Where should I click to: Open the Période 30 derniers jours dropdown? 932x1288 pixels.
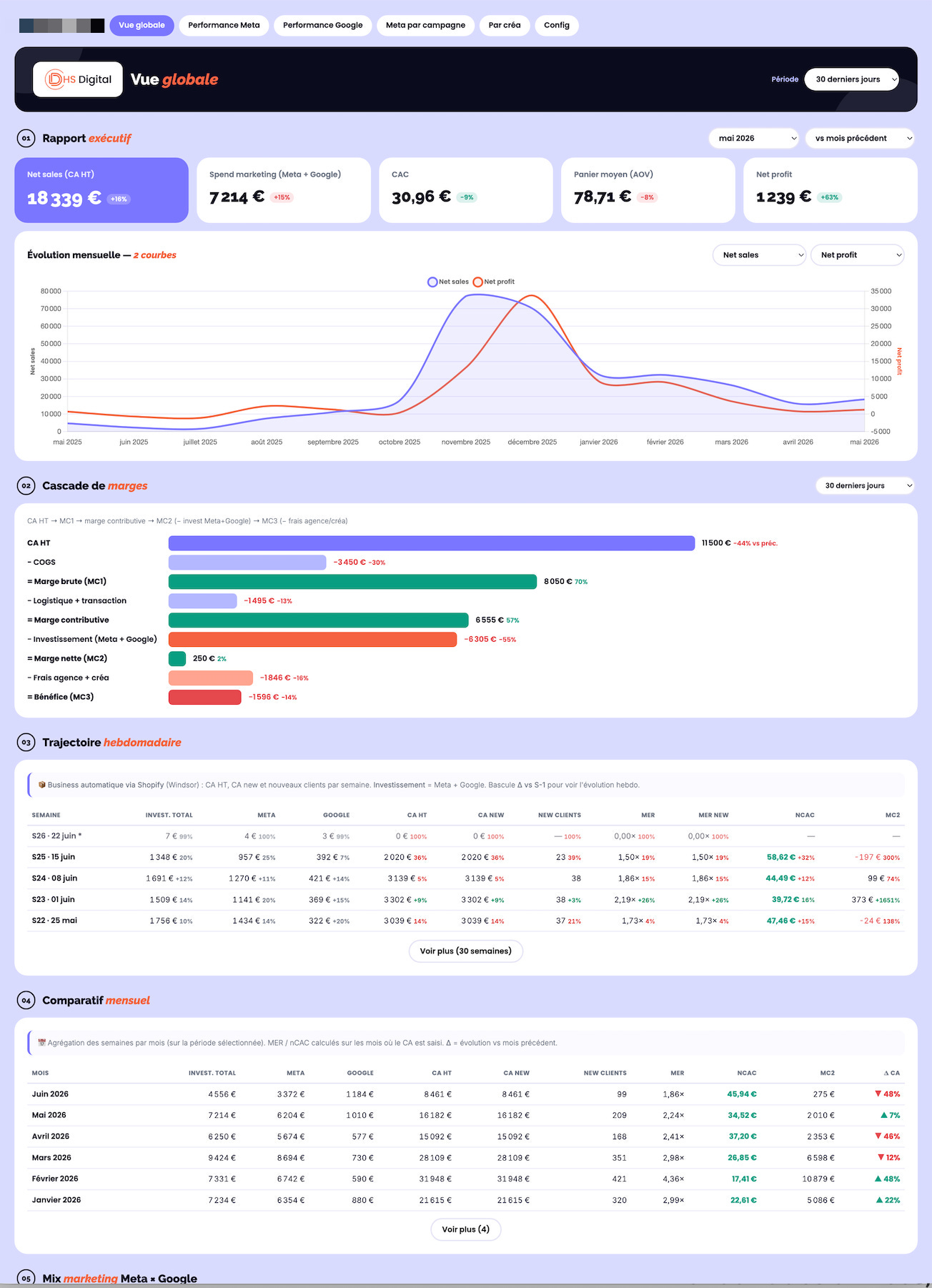[x=851, y=79]
